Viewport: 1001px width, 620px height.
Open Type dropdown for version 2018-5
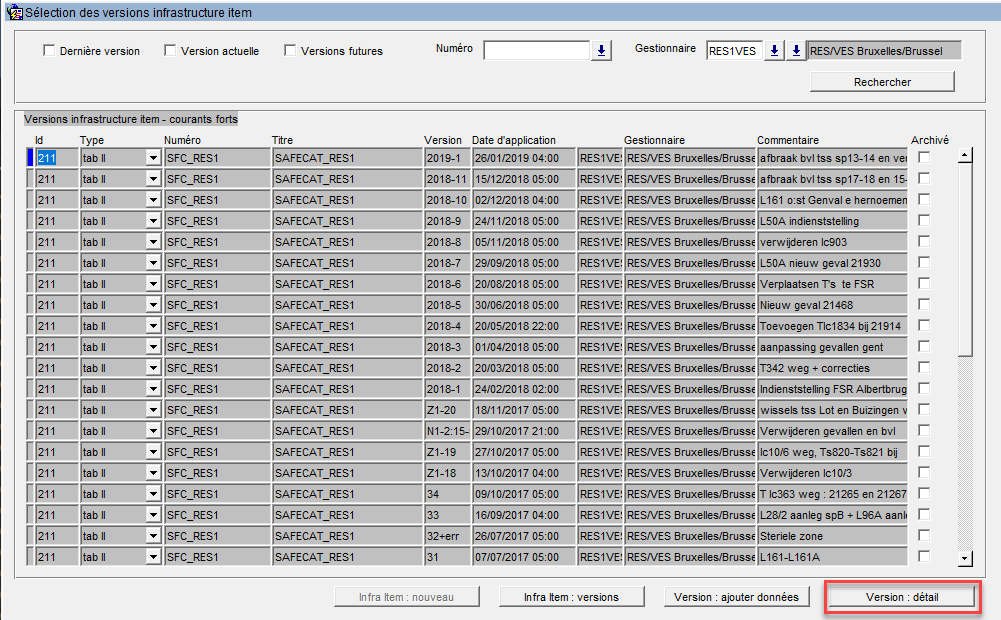click(x=153, y=305)
